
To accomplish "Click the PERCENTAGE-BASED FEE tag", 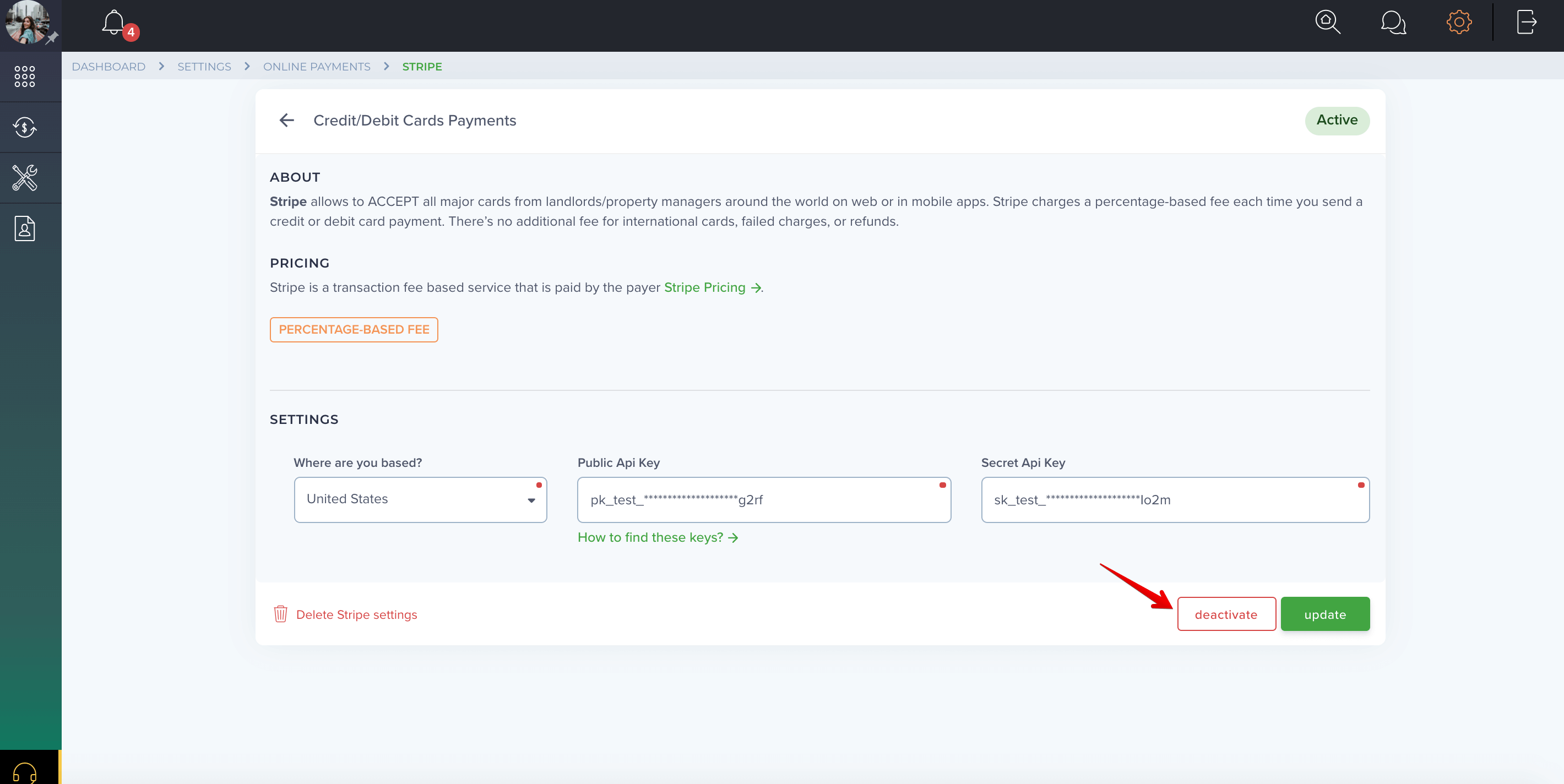I will click(354, 329).
